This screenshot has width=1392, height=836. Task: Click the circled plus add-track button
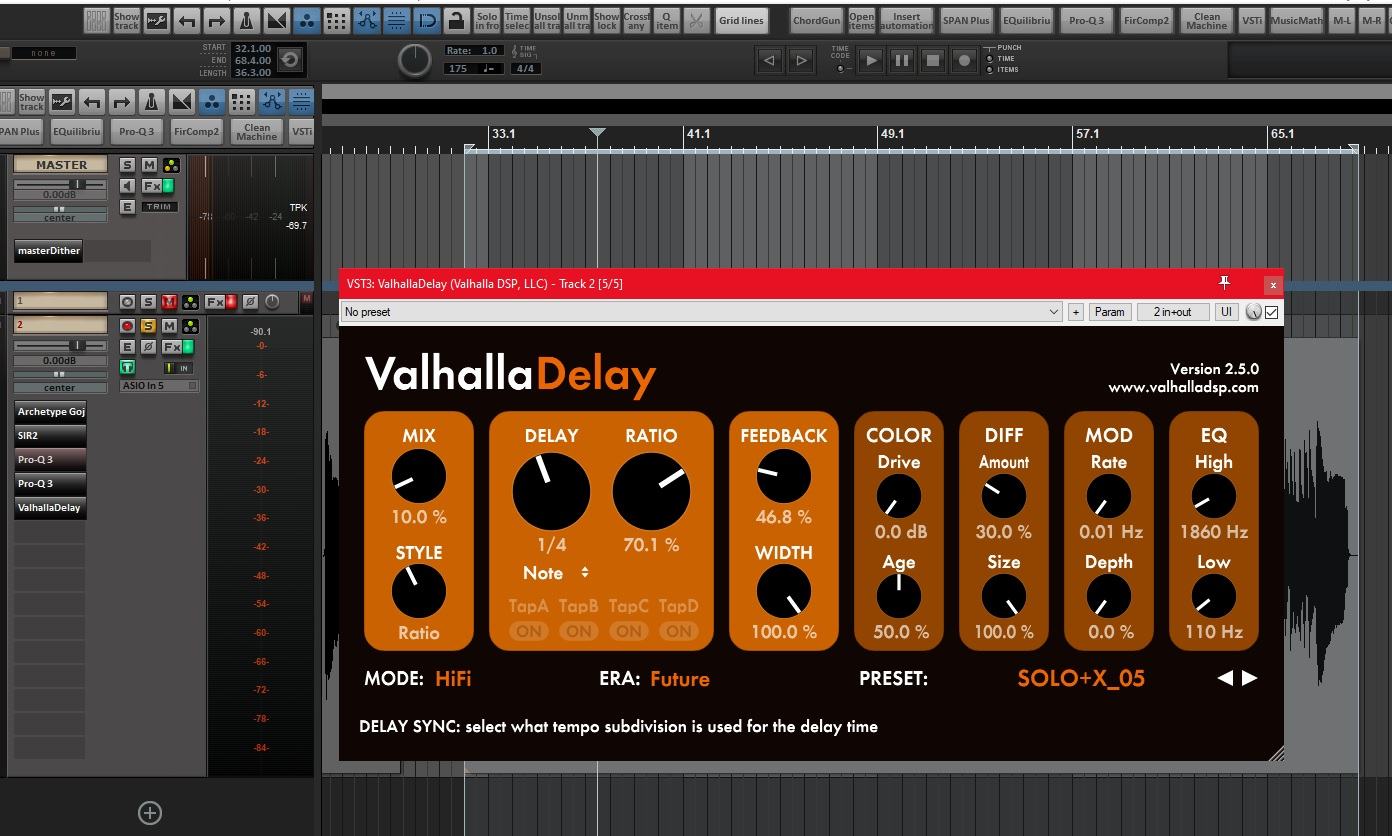150,813
